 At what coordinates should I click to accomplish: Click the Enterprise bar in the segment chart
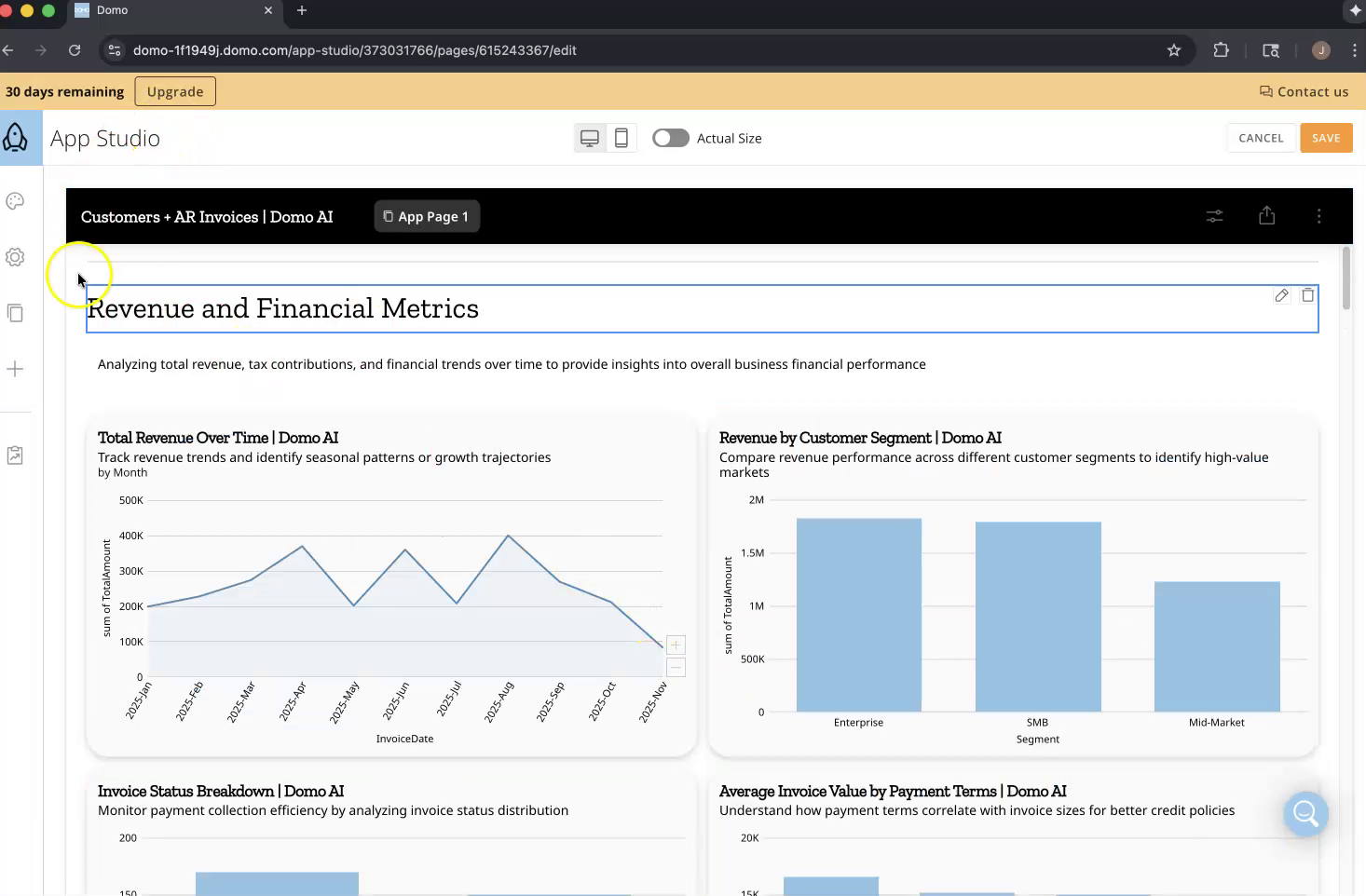859,615
